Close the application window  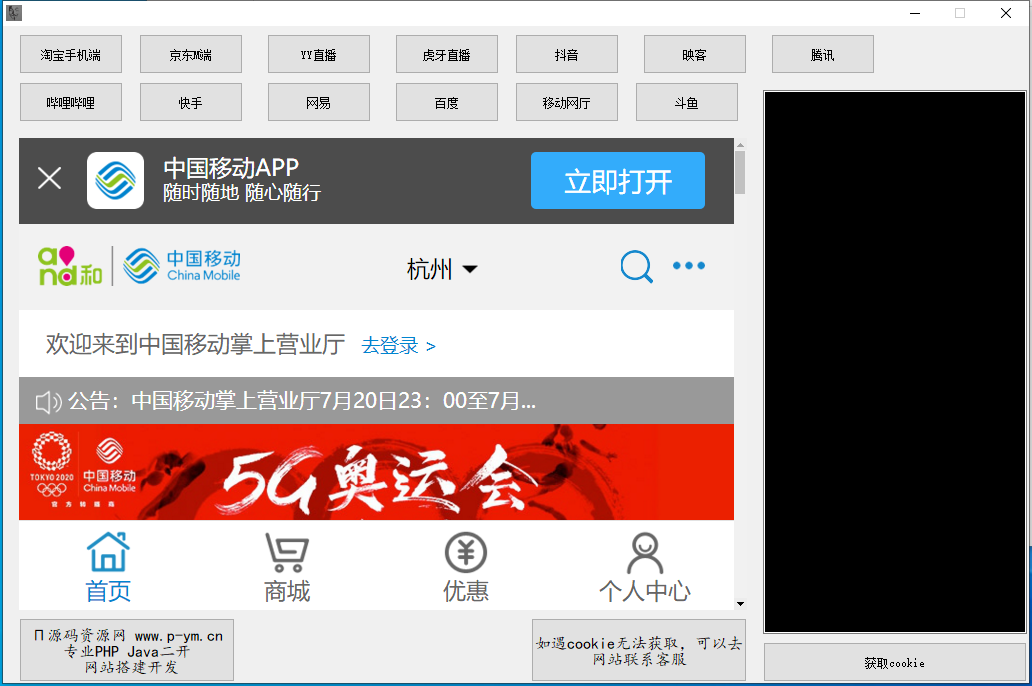coord(1006,13)
